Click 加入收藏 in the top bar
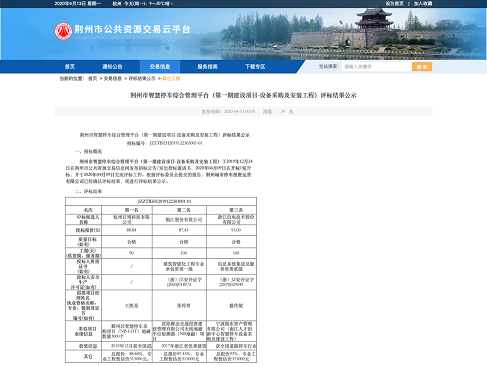Screen dimensions: 487x366 click(x=423, y=3)
